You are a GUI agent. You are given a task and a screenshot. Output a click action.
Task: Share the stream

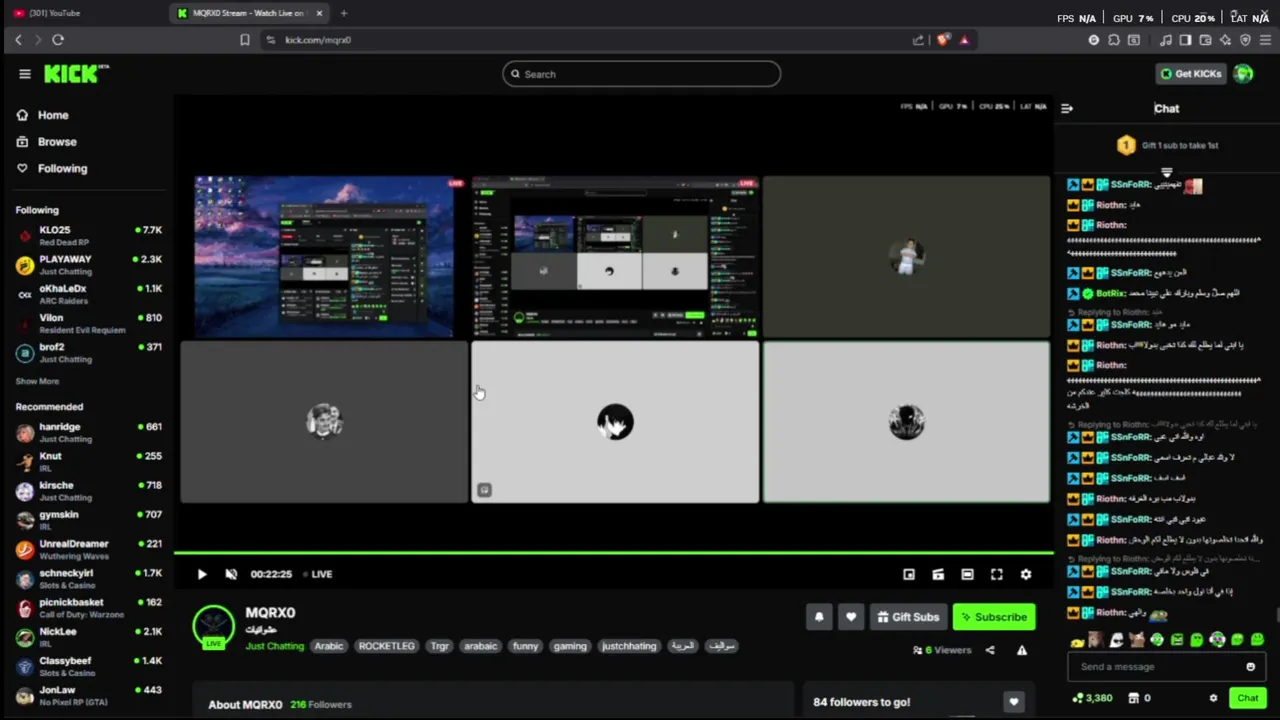pyautogui.click(x=990, y=650)
